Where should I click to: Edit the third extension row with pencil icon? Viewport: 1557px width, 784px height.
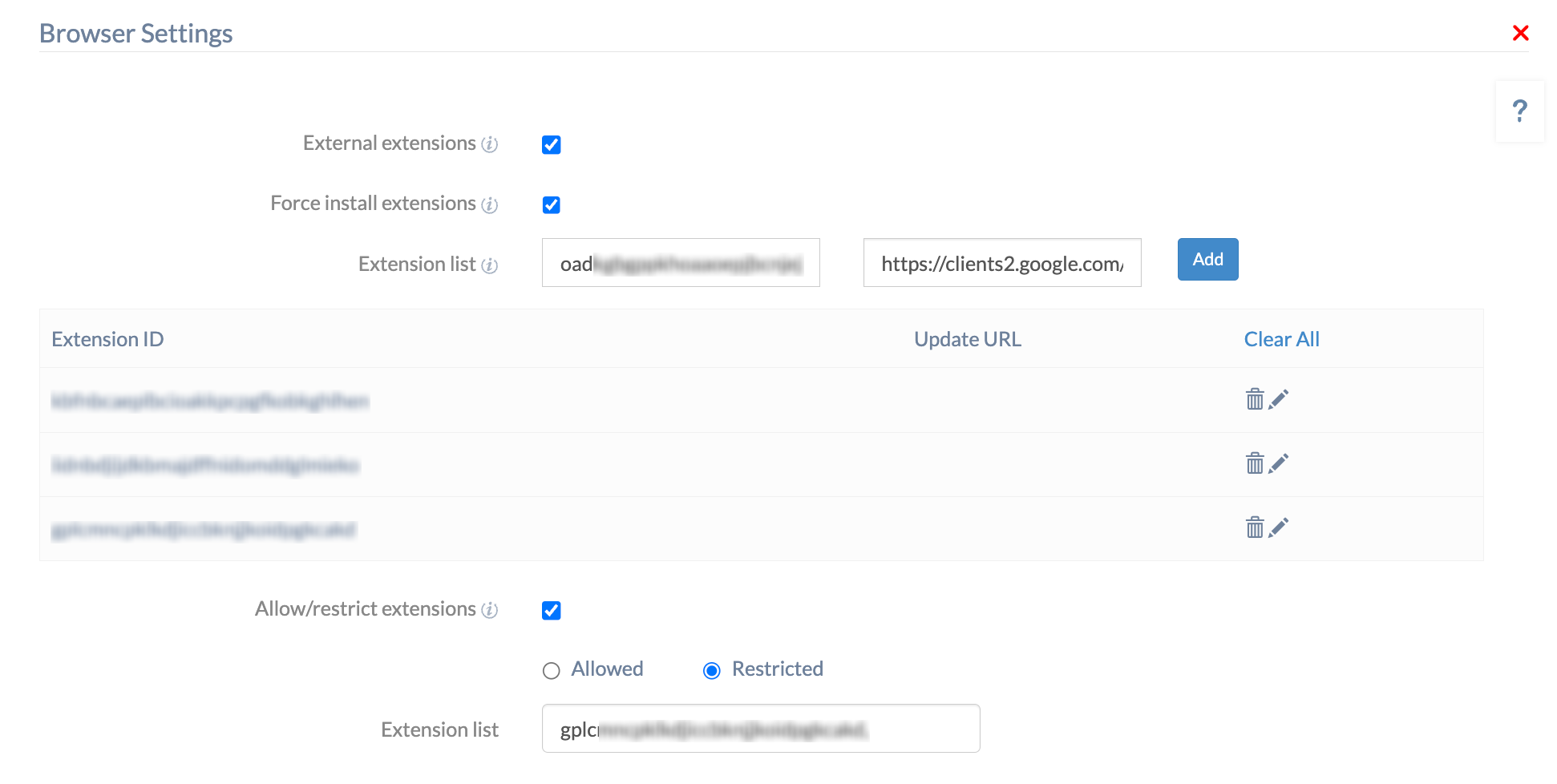pyautogui.click(x=1279, y=527)
